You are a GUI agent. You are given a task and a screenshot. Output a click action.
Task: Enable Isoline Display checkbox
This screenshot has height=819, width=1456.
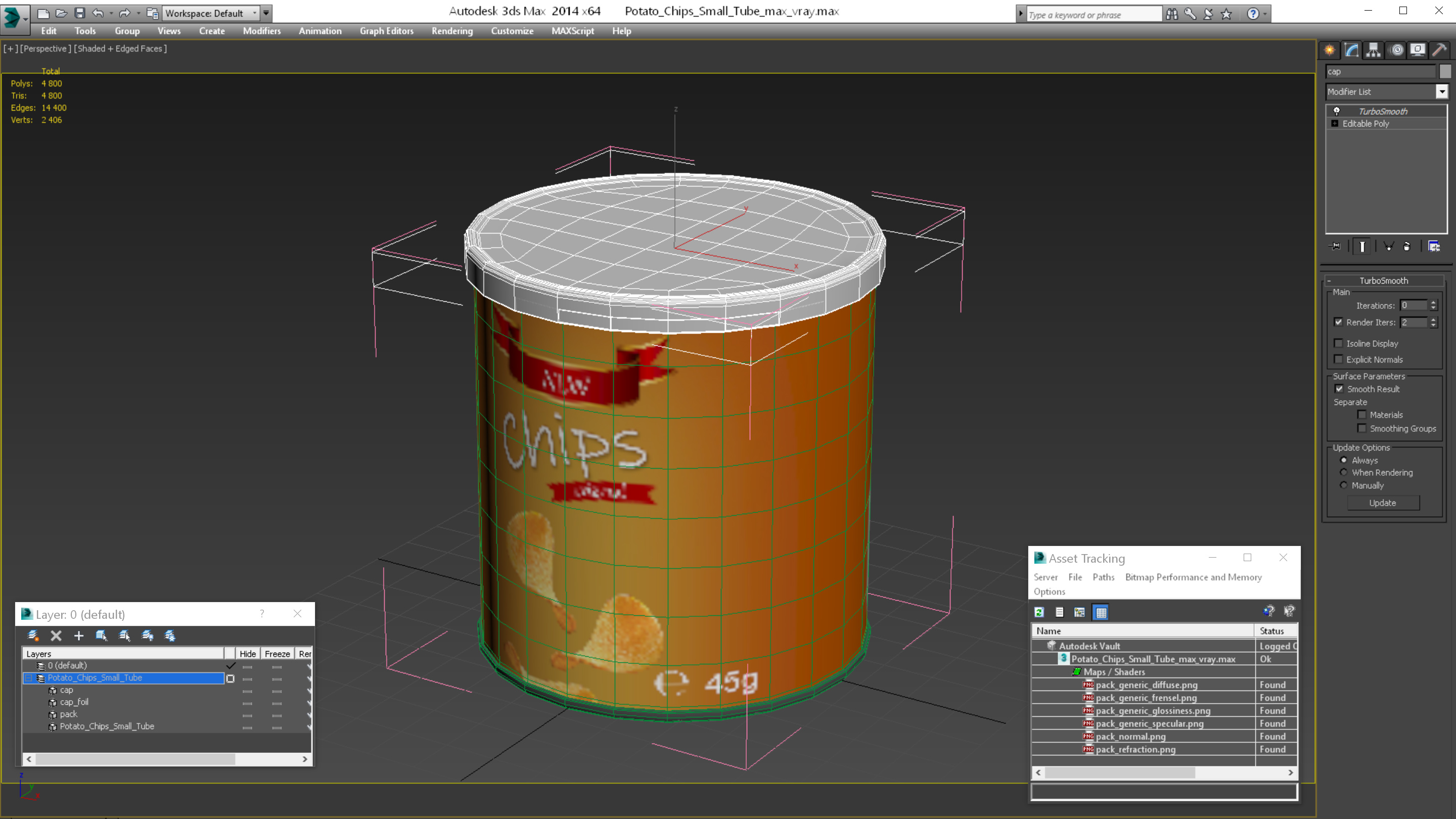click(x=1338, y=343)
